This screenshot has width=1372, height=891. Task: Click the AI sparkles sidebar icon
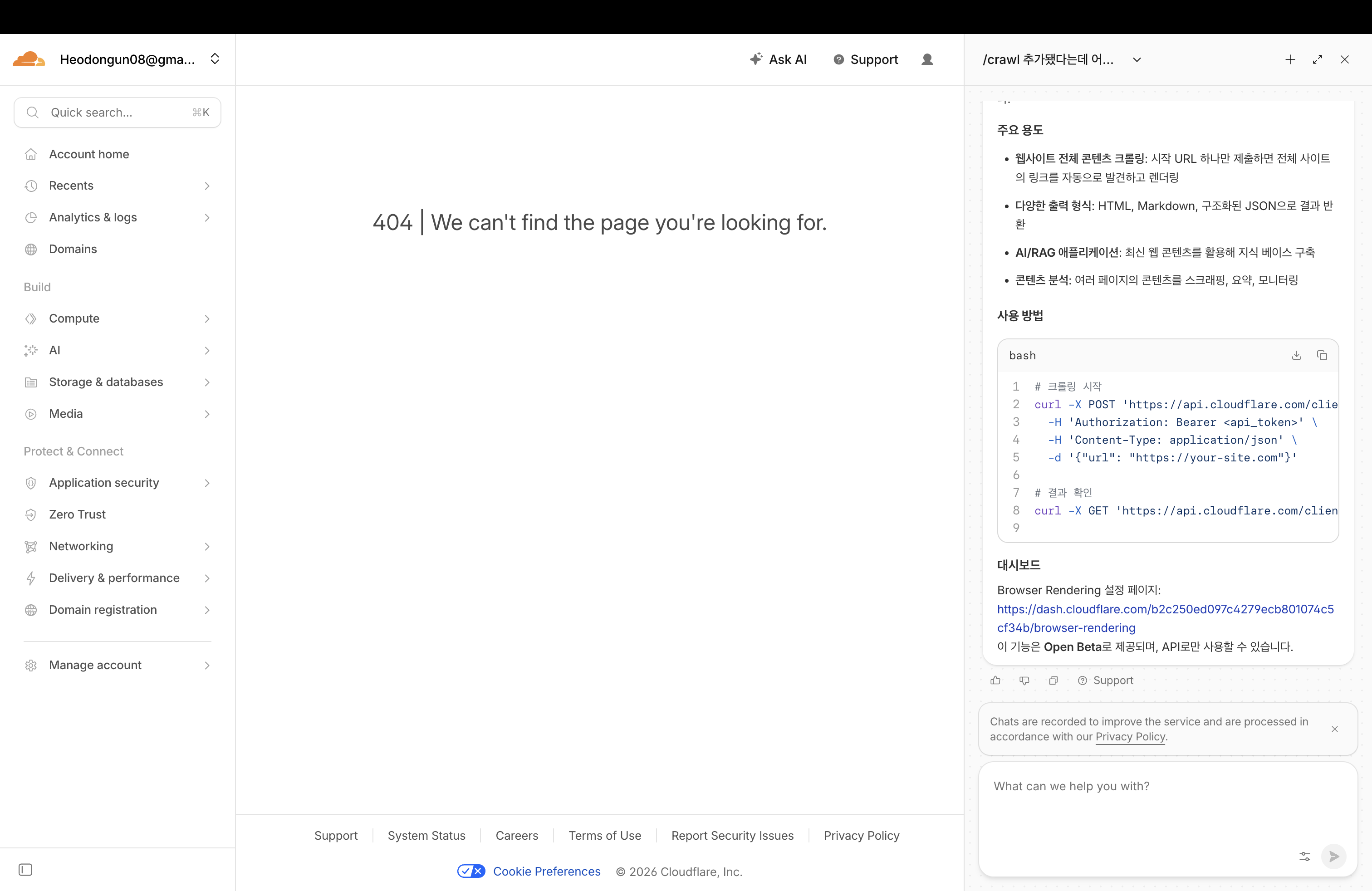pos(31,350)
